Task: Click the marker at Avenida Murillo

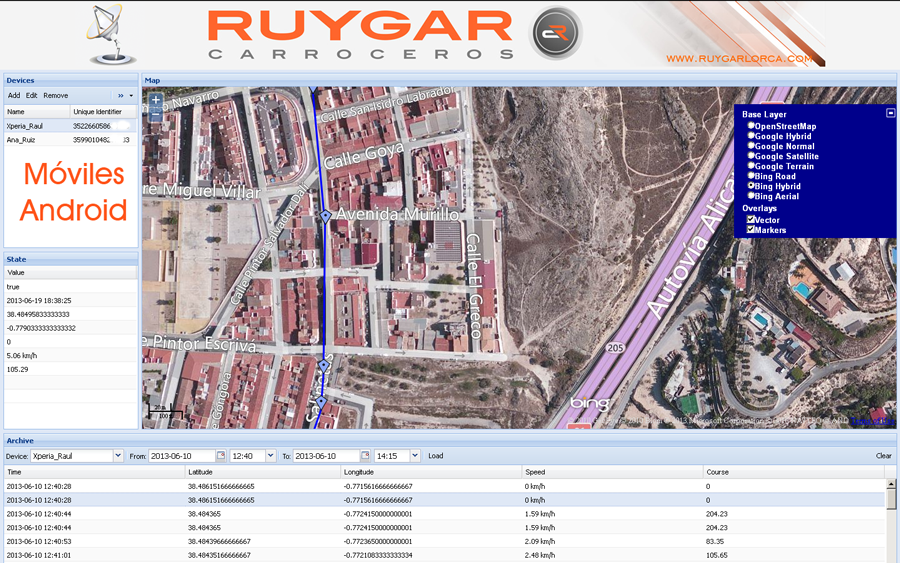Action: point(325,216)
